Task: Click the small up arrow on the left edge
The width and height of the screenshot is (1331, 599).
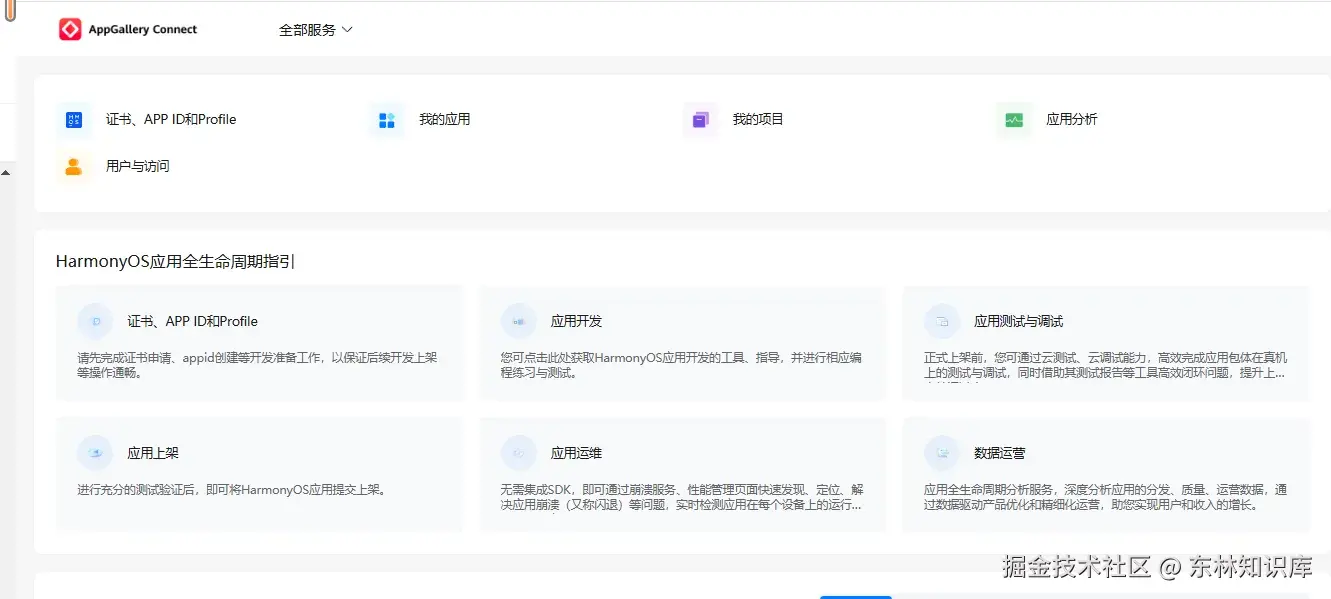Action: click(5, 173)
